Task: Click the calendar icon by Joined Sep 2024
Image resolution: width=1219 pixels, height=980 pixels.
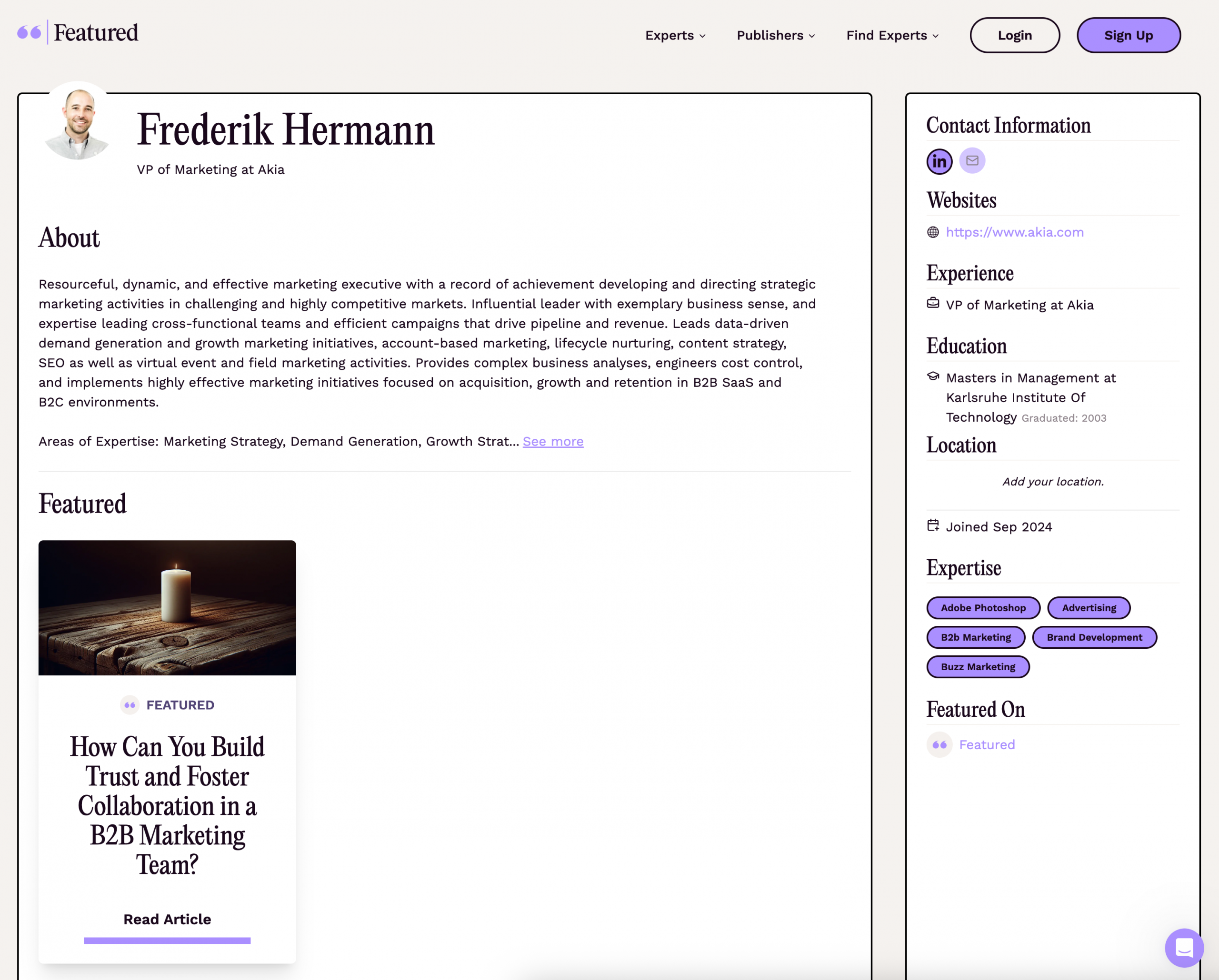Action: (933, 525)
